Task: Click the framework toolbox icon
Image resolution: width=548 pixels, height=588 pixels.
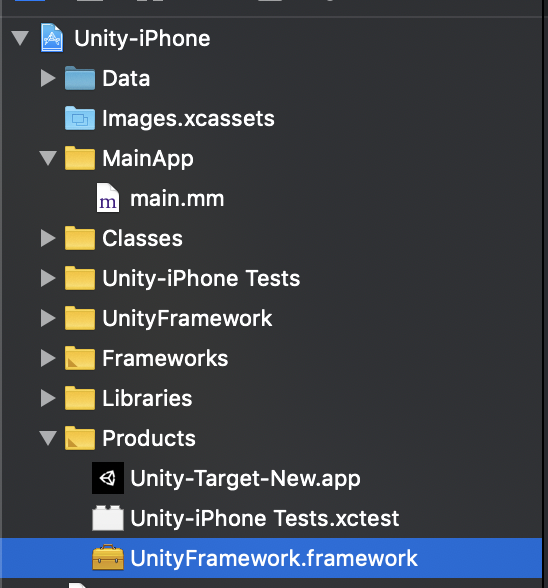Action: tap(108, 558)
